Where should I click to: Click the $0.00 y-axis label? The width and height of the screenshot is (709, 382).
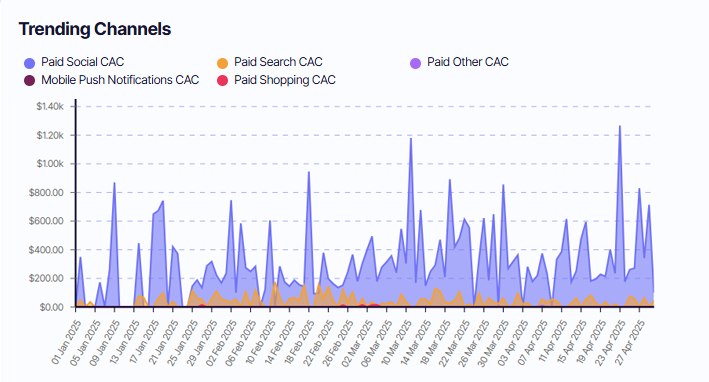coord(51,307)
